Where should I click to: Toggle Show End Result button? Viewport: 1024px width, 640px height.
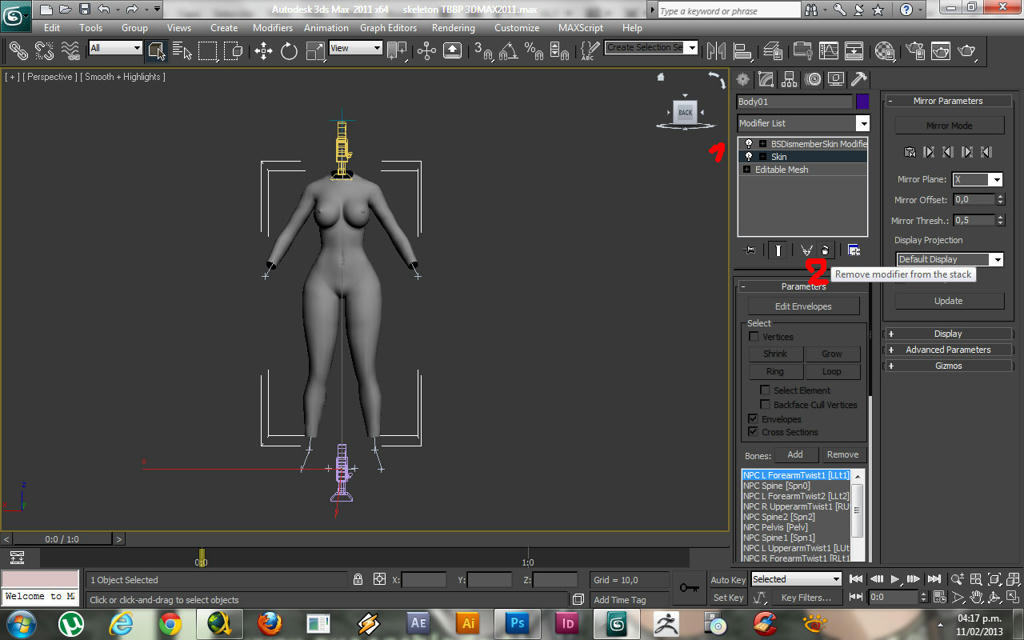[x=778, y=250]
